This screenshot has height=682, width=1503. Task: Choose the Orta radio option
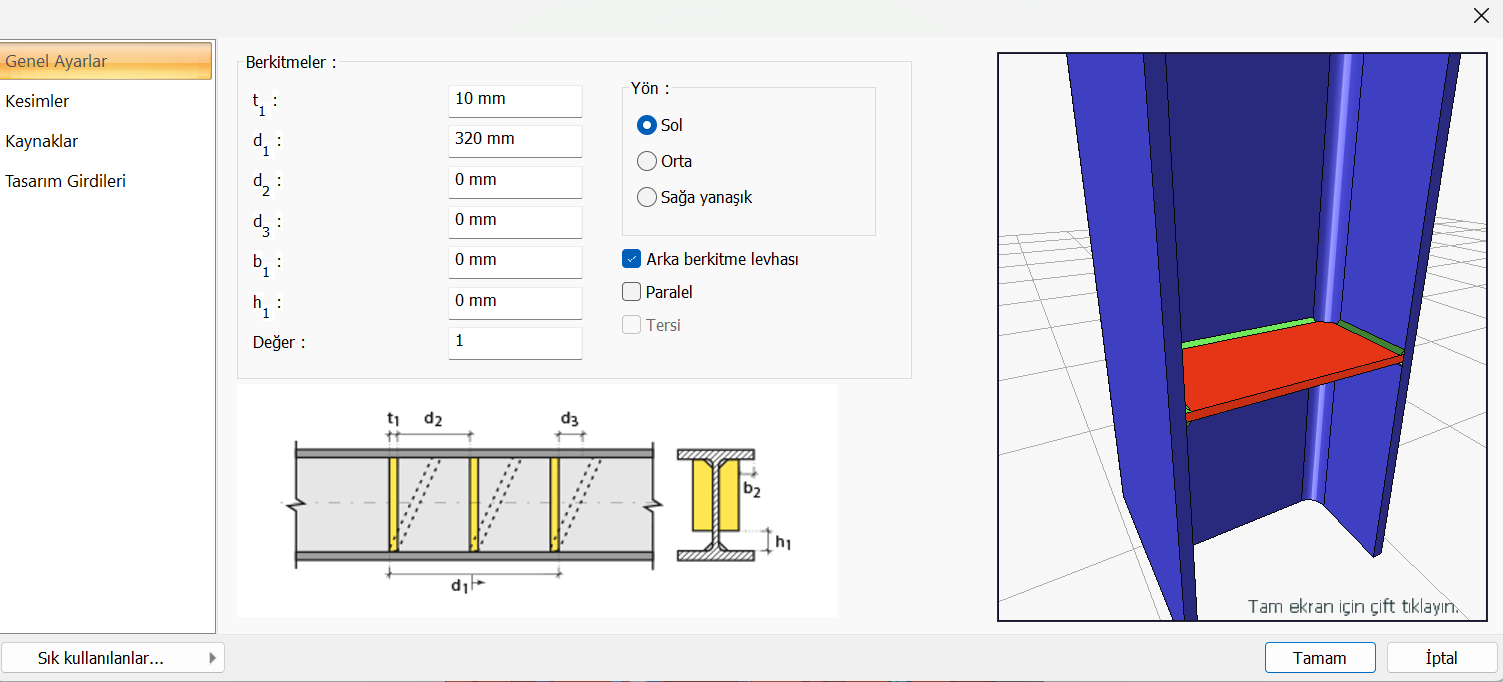coord(647,161)
